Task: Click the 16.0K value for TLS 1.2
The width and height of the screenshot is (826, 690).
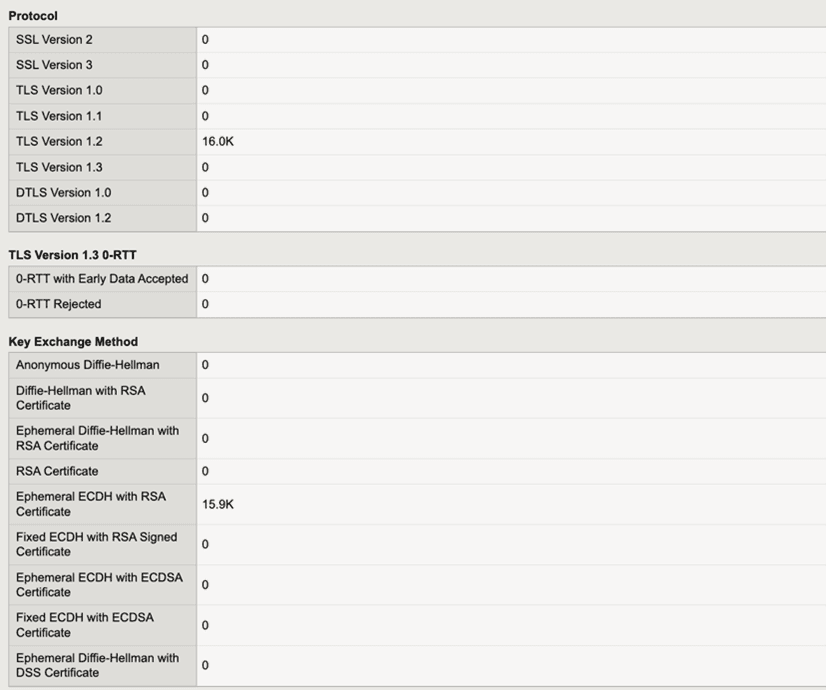Action: click(x=218, y=141)
